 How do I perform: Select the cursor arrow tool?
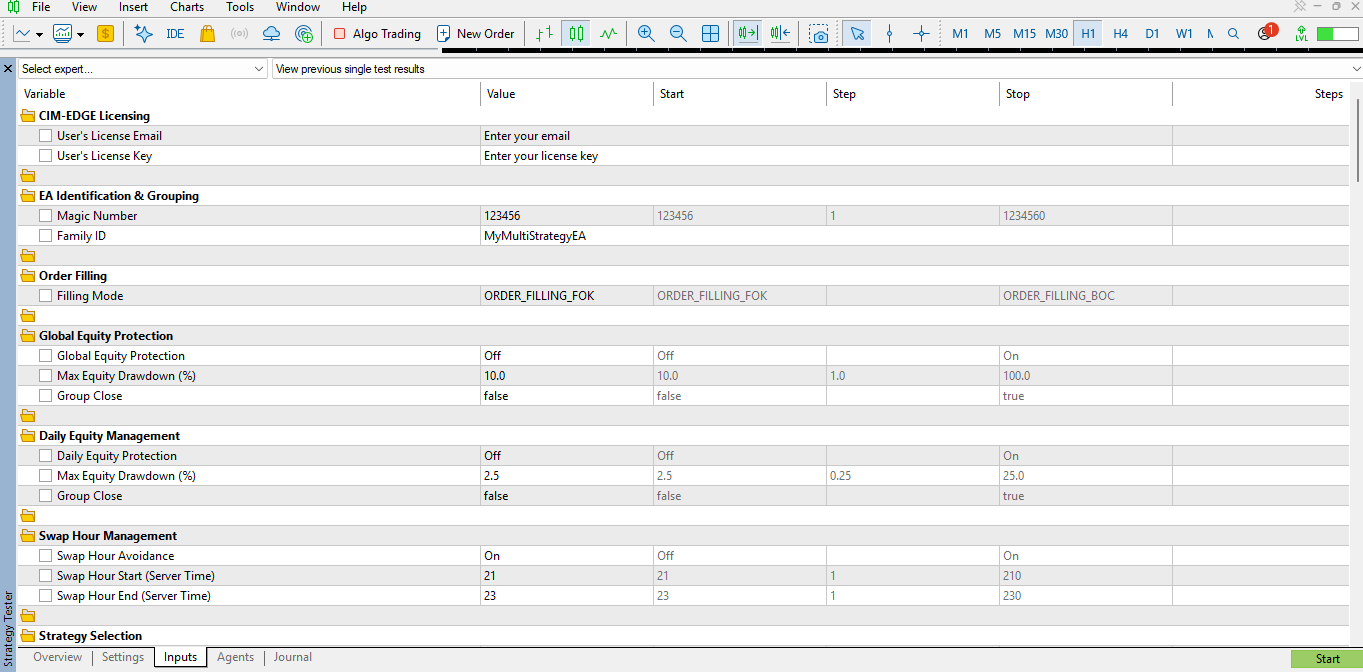(857, 33)
